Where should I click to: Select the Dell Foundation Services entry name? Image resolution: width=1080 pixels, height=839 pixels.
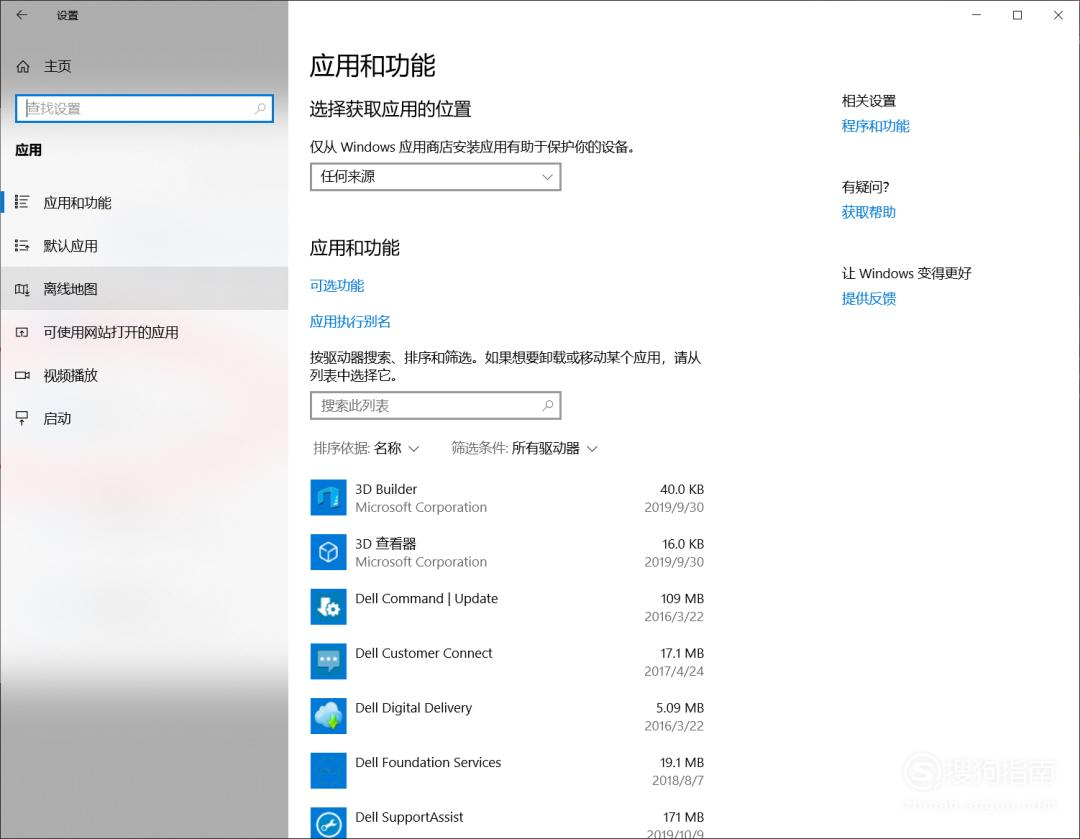tap(428, 762)
